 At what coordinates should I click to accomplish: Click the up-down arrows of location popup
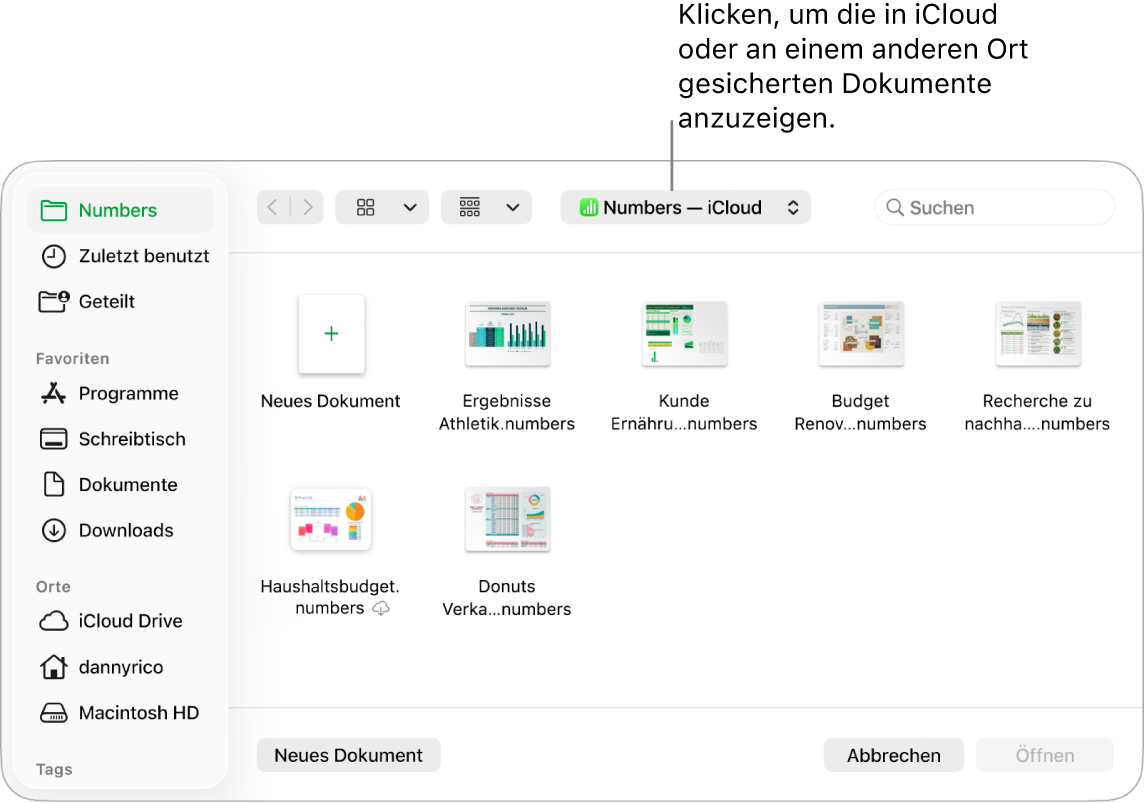[793, 208]
